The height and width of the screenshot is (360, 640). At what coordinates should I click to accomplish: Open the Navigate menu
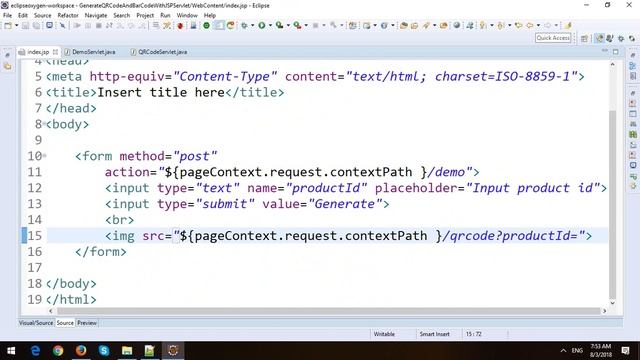click(96, 16)
